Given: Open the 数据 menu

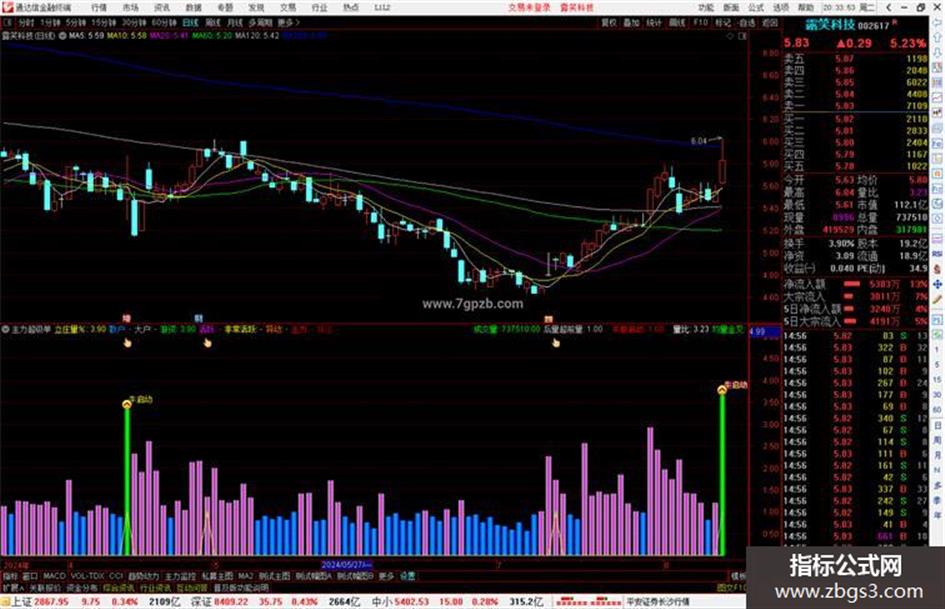Looking at the screenshot, I should click(x=193, y=8).
